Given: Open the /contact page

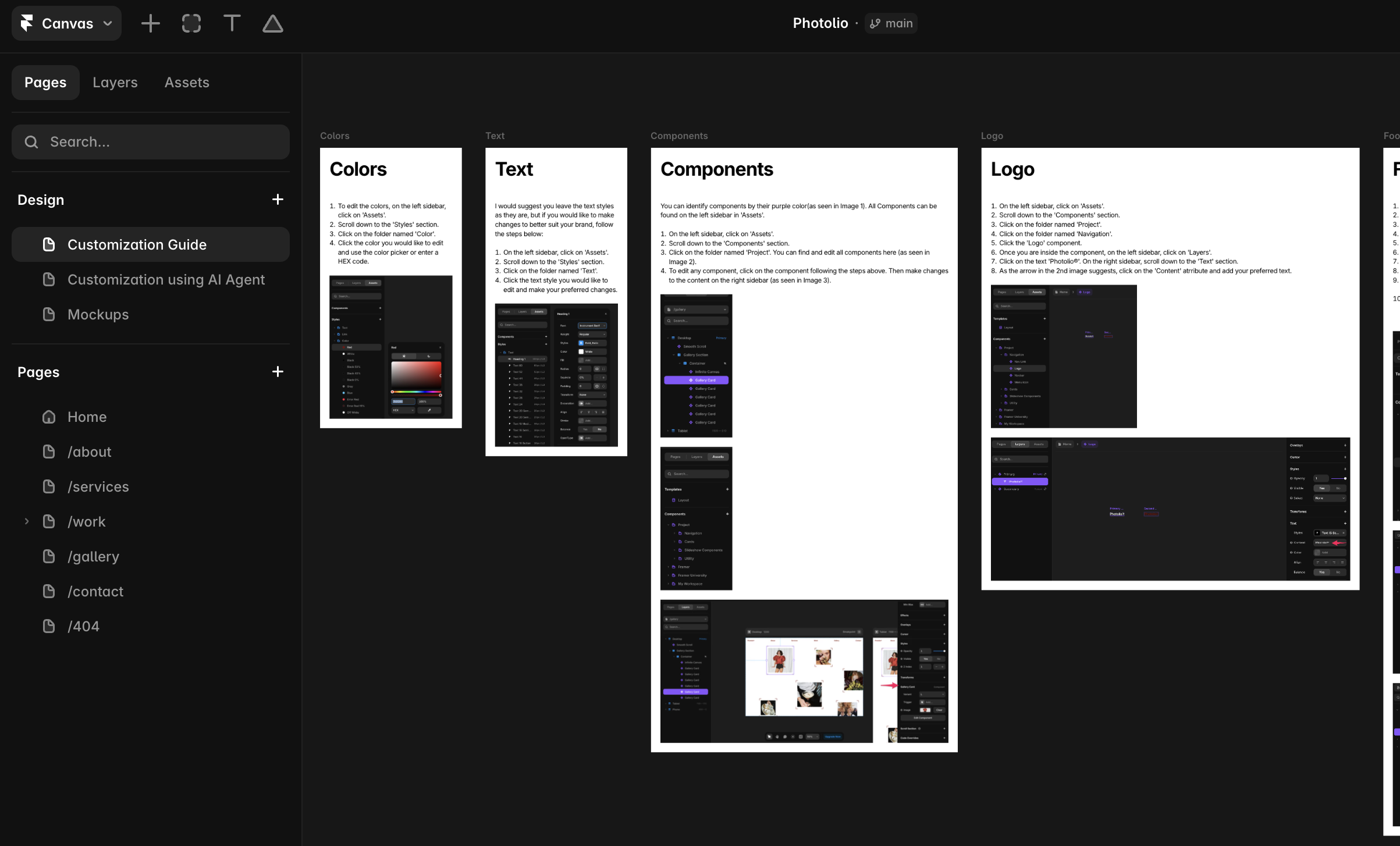Looking at the screenshot, I should pyautogui.click(x=151, y=591).
